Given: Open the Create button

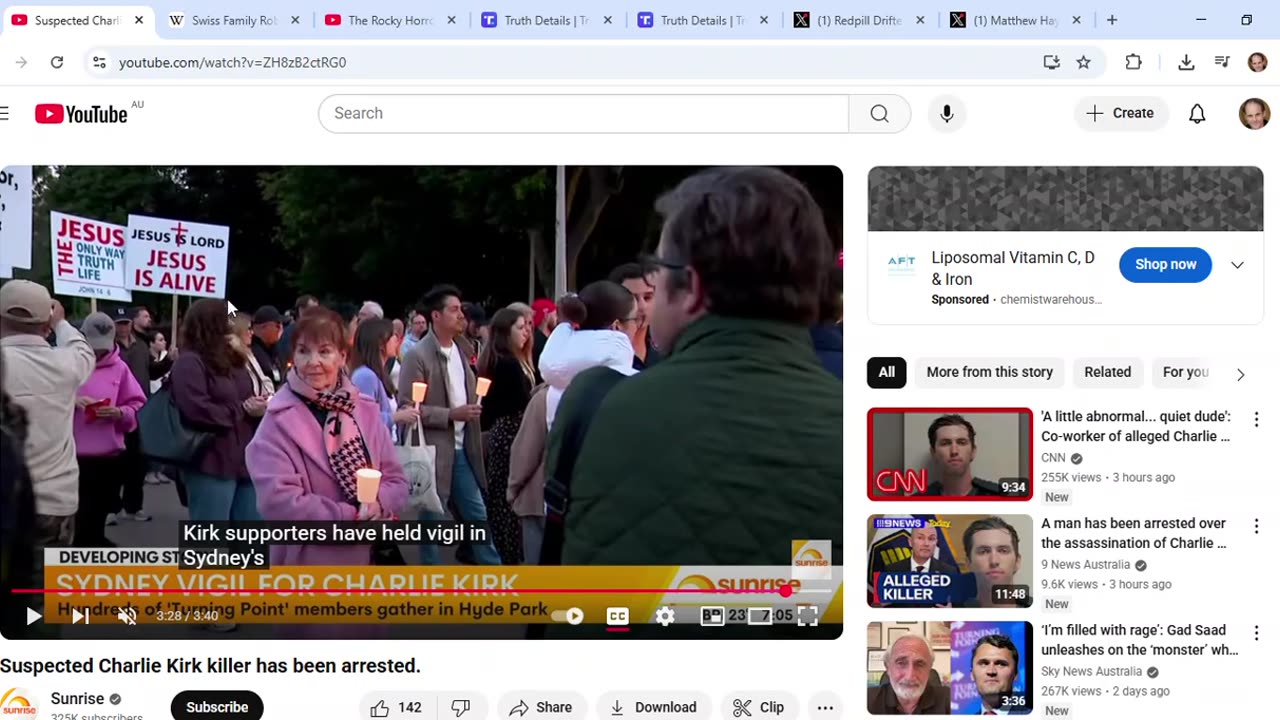Looking at the screenshot, I should [1120, 113].
